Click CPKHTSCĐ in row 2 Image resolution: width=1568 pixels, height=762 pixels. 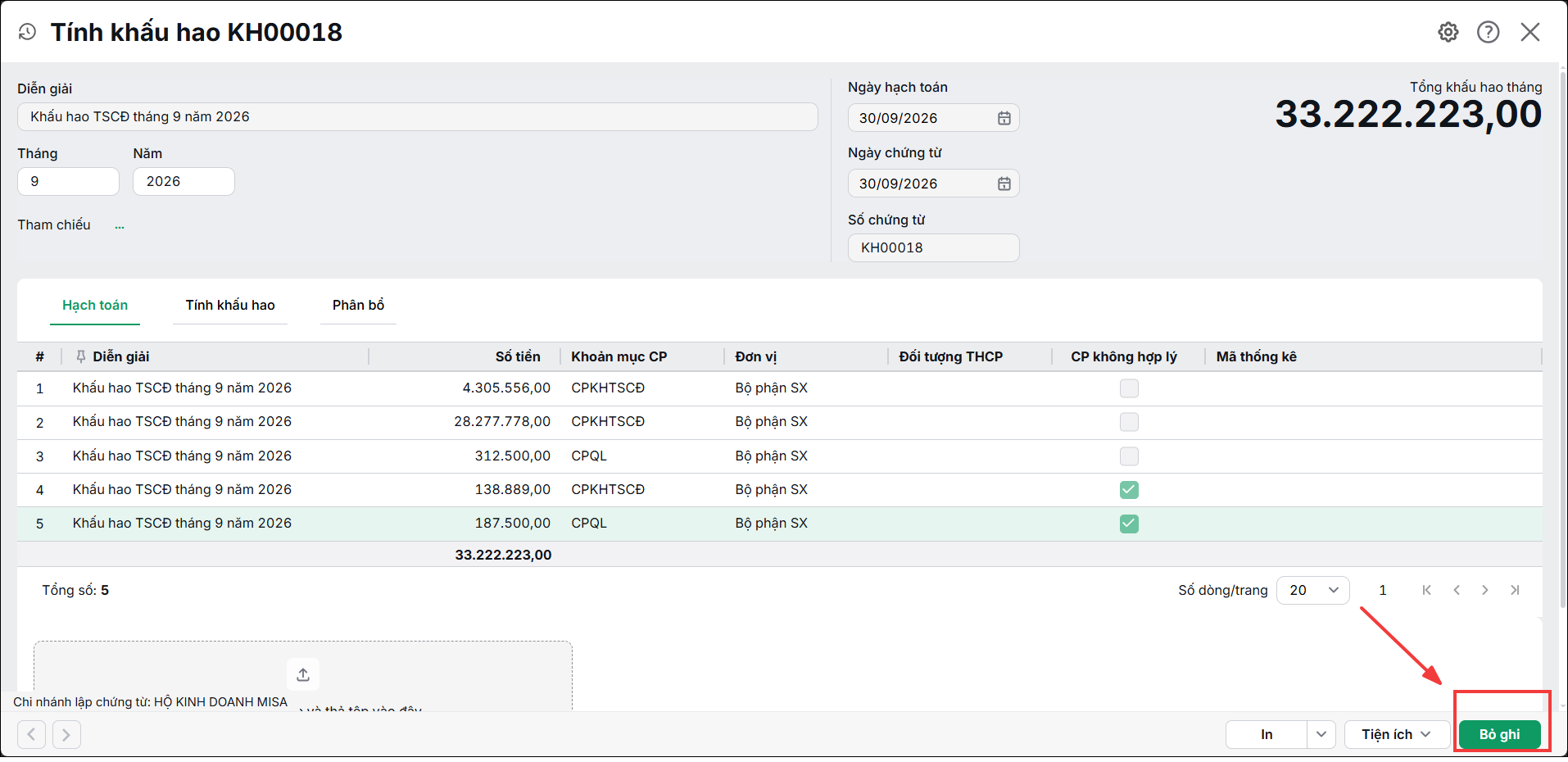(608, 421)
